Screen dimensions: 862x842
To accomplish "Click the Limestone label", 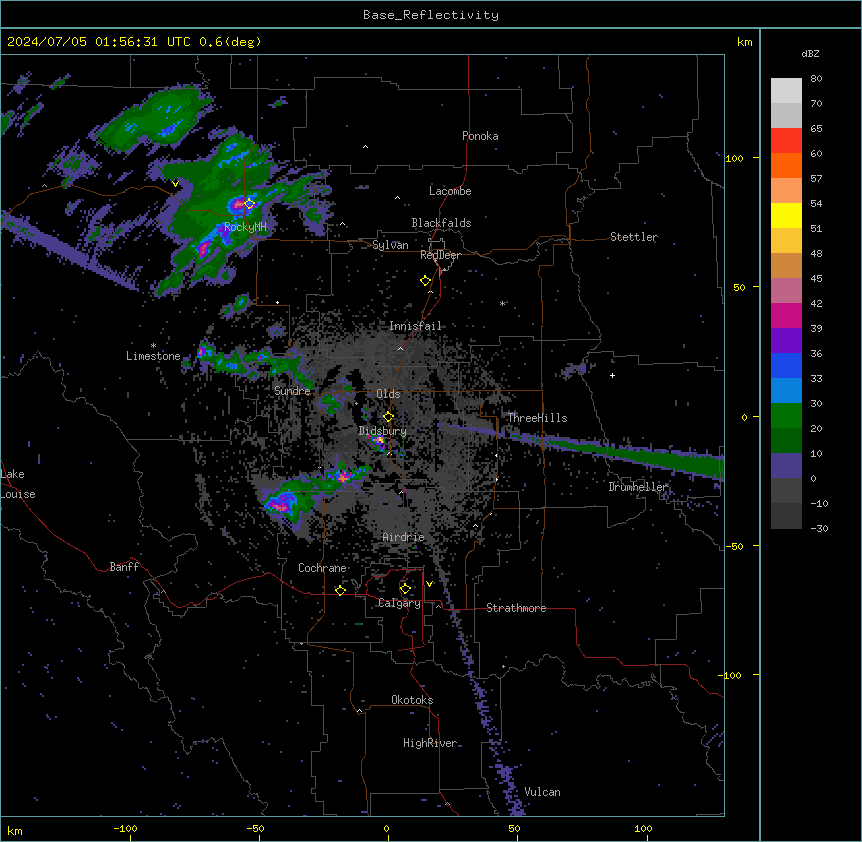I will tap(153, 356).
